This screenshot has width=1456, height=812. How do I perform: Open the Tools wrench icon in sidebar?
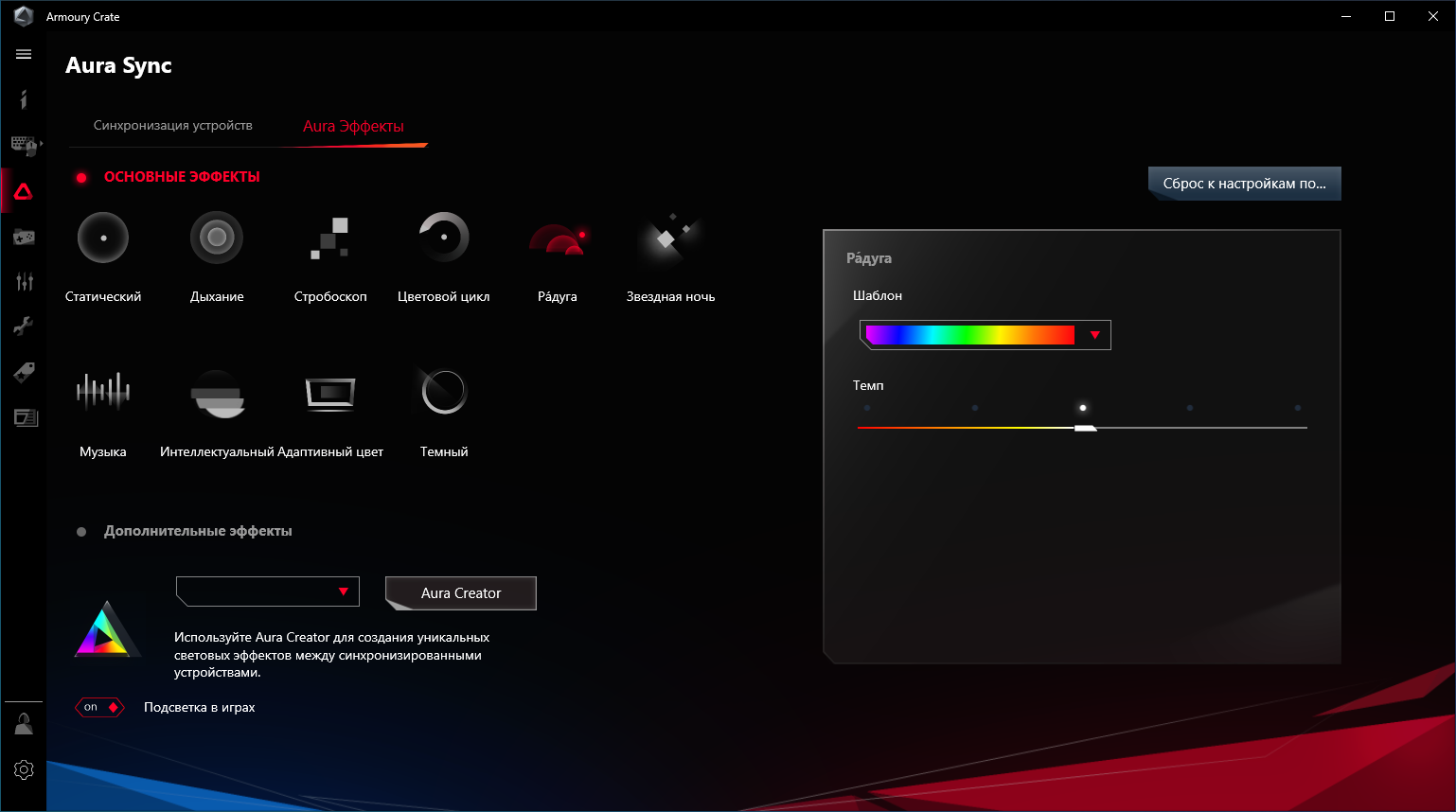pos(24,327)
